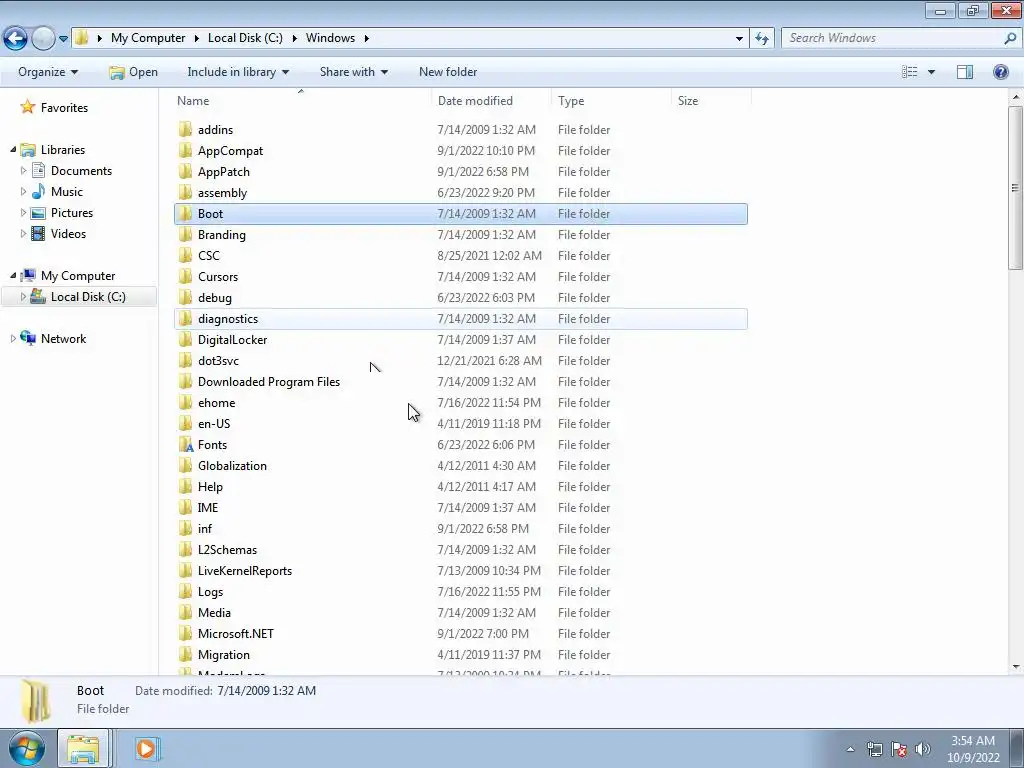
Task: Click the Change your view icon
Action: pyautogui.click(x=909, y=72)
